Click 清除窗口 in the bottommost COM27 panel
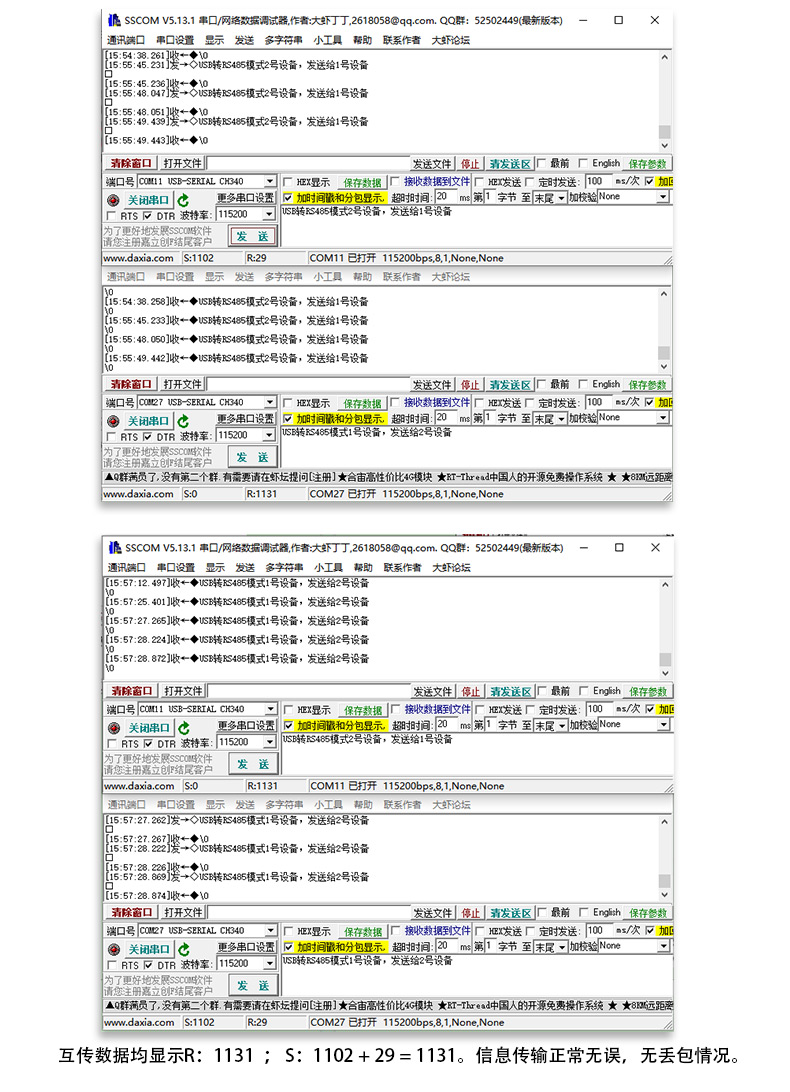 [x=131, y=913]
